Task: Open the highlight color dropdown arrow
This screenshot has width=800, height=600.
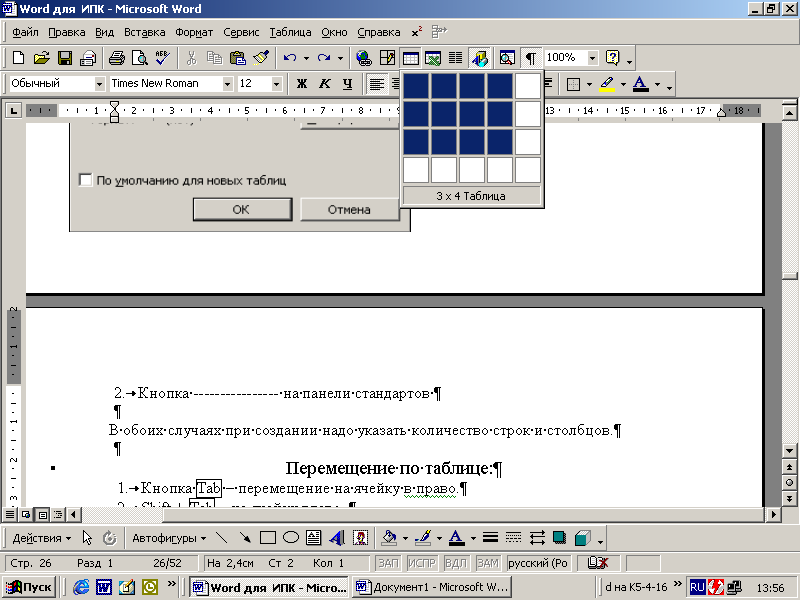Action: pos(623,84)
